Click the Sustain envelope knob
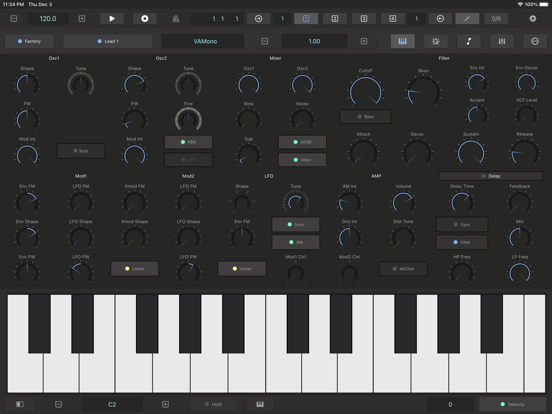Image resolution: width=552 pixels, height=414 pixels. pos(471,153)
